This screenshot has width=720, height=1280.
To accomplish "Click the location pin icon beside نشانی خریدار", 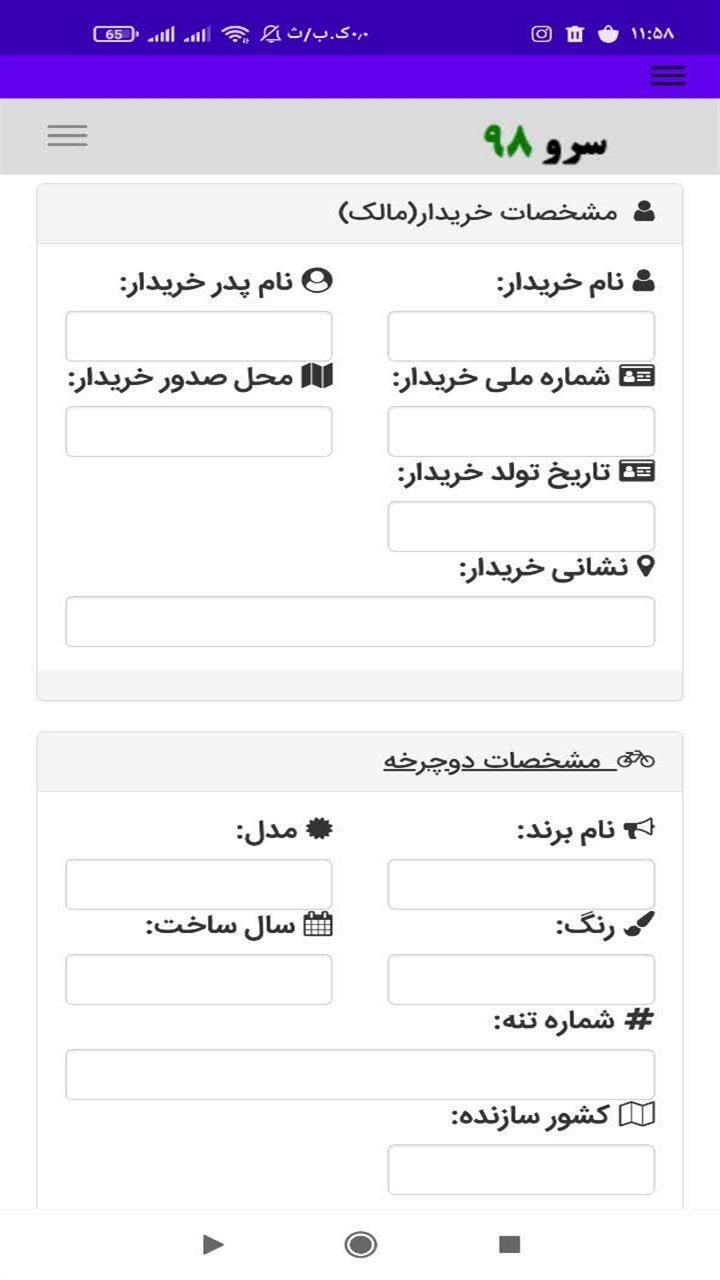I will tap(646, 567).
